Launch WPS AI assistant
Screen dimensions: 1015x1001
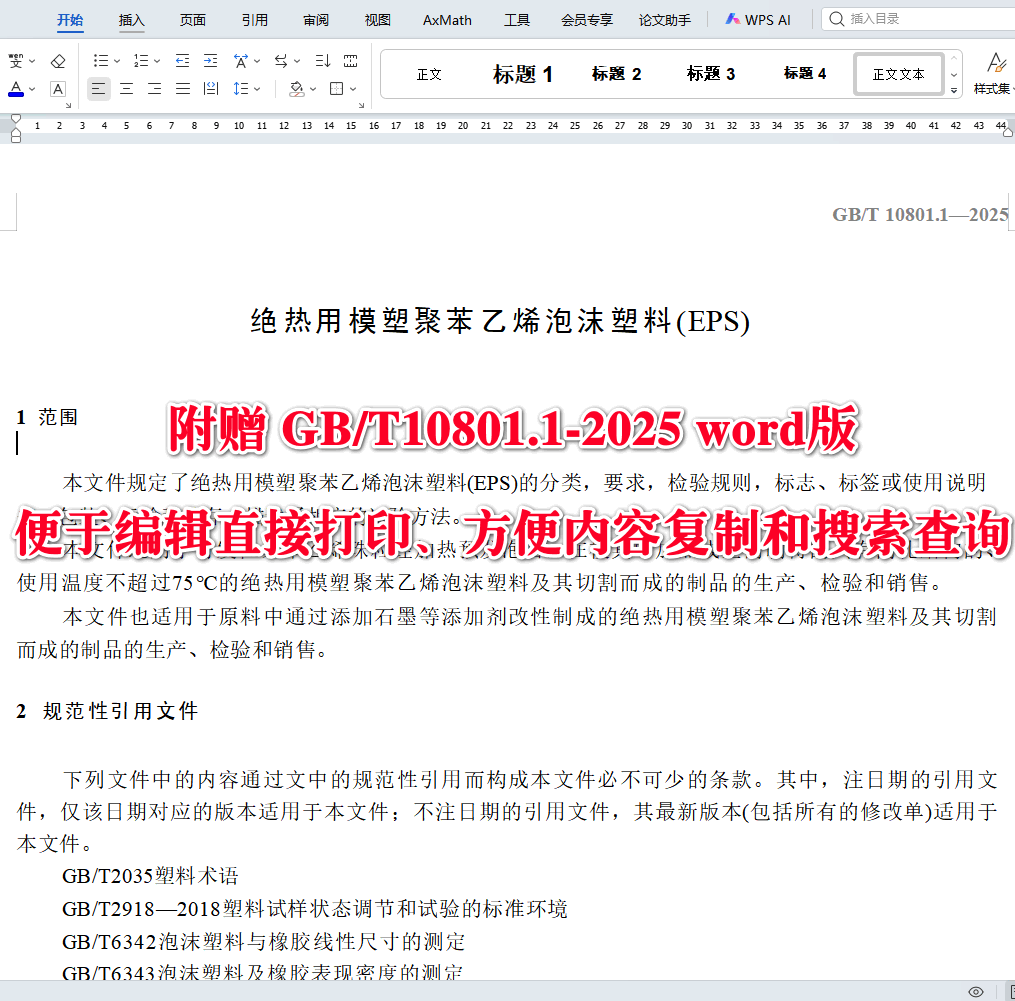coord(758,19)
